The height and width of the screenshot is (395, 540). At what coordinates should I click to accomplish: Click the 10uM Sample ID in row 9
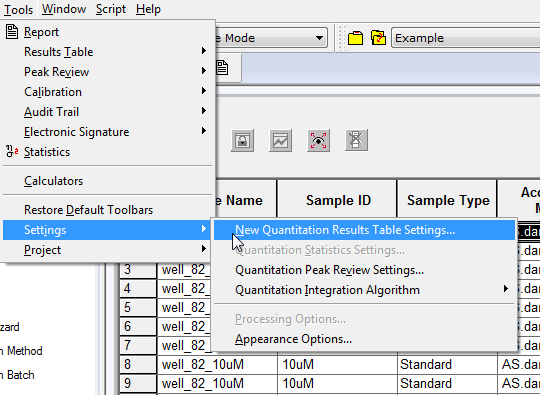coord(338,383)
